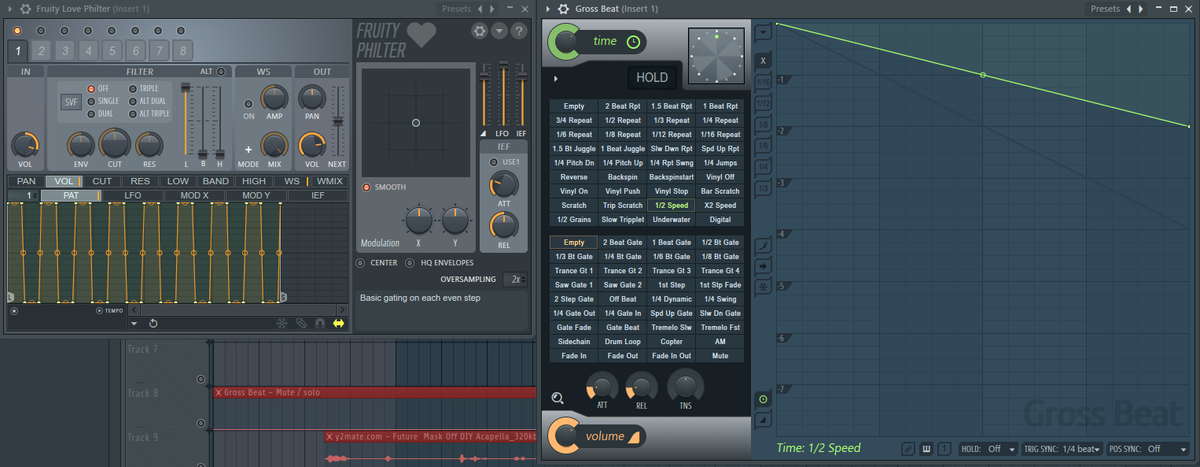Click the SVF filter type button
Viewport: 1200px width, 467px height.
click(71, 102)
